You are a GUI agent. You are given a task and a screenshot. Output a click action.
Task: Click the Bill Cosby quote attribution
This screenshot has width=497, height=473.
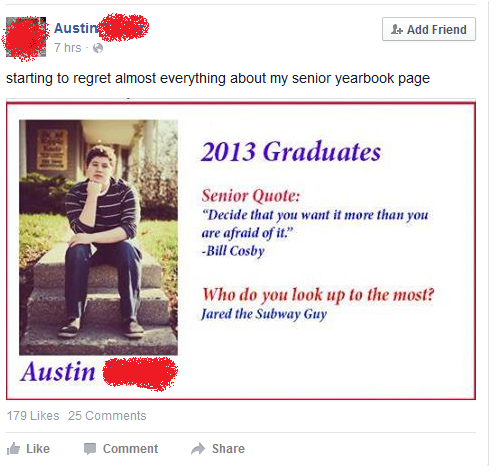[233, 251]
